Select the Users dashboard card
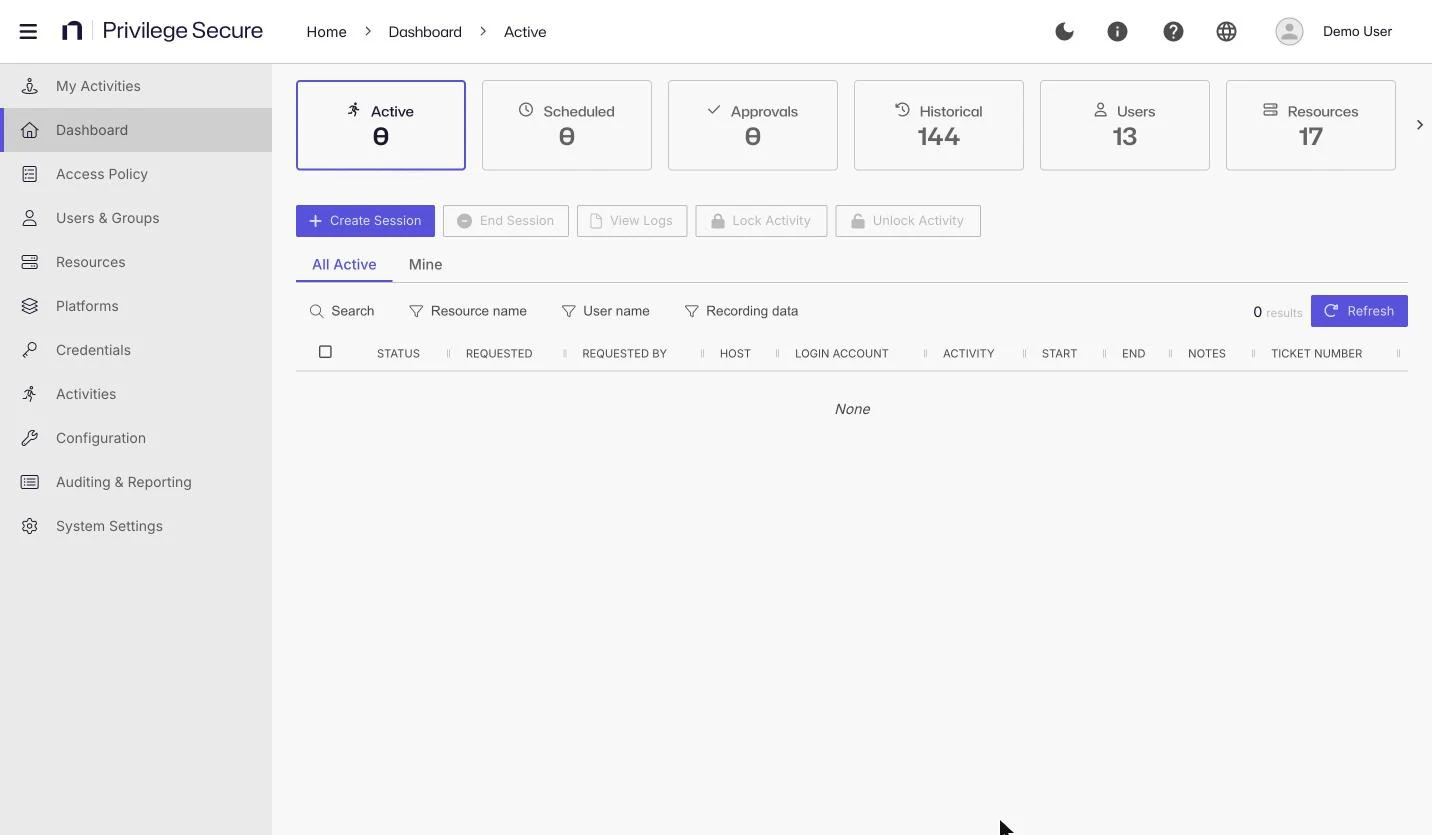The height and width of the screenshot is (835, 1432). 1125,125
